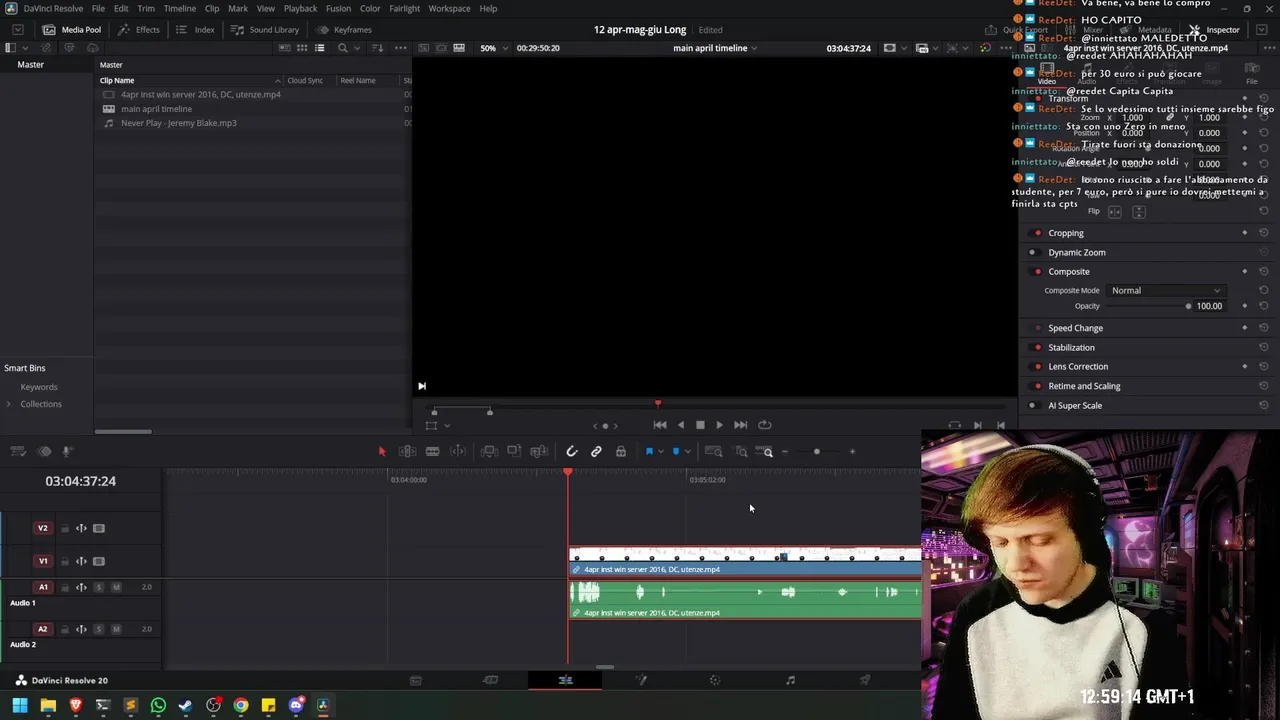Image resolution: width=1280 pixels, height=720 pixels.
Task: Activate the Trim Edit Mode tool
Action: coord(407,452)
